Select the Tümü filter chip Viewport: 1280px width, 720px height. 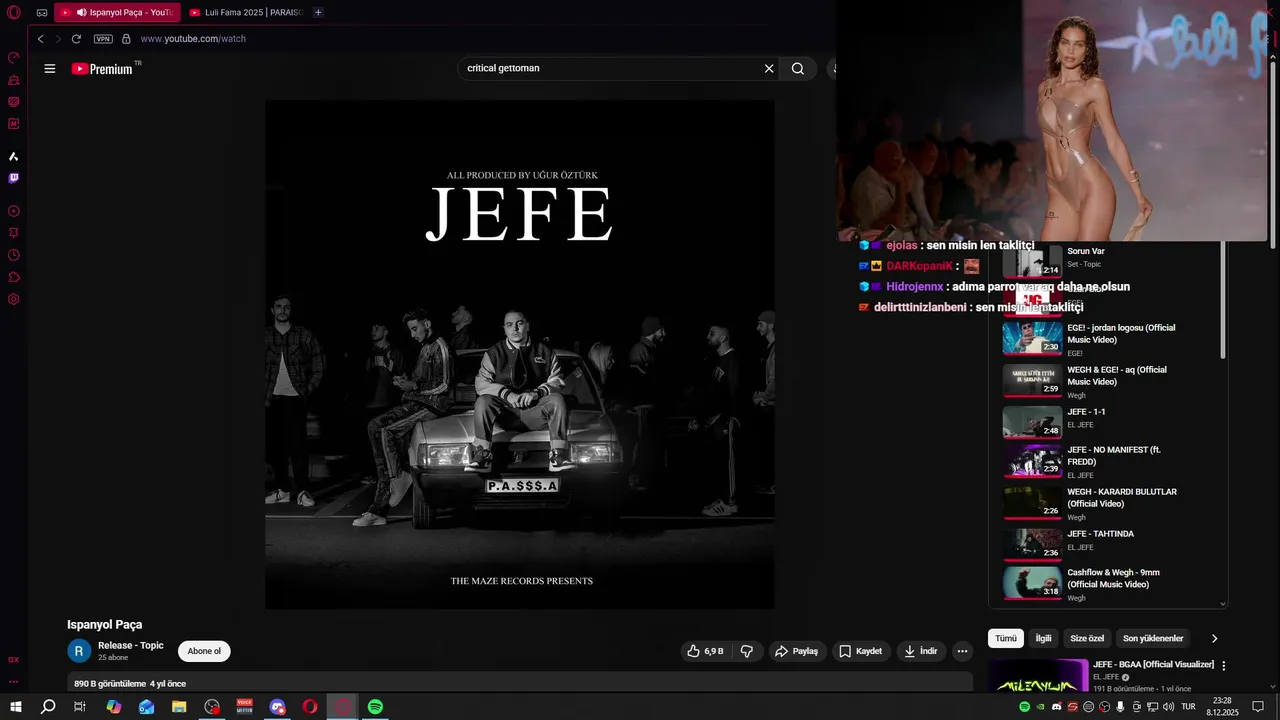pyautogui.click(x=1005, y=638)
